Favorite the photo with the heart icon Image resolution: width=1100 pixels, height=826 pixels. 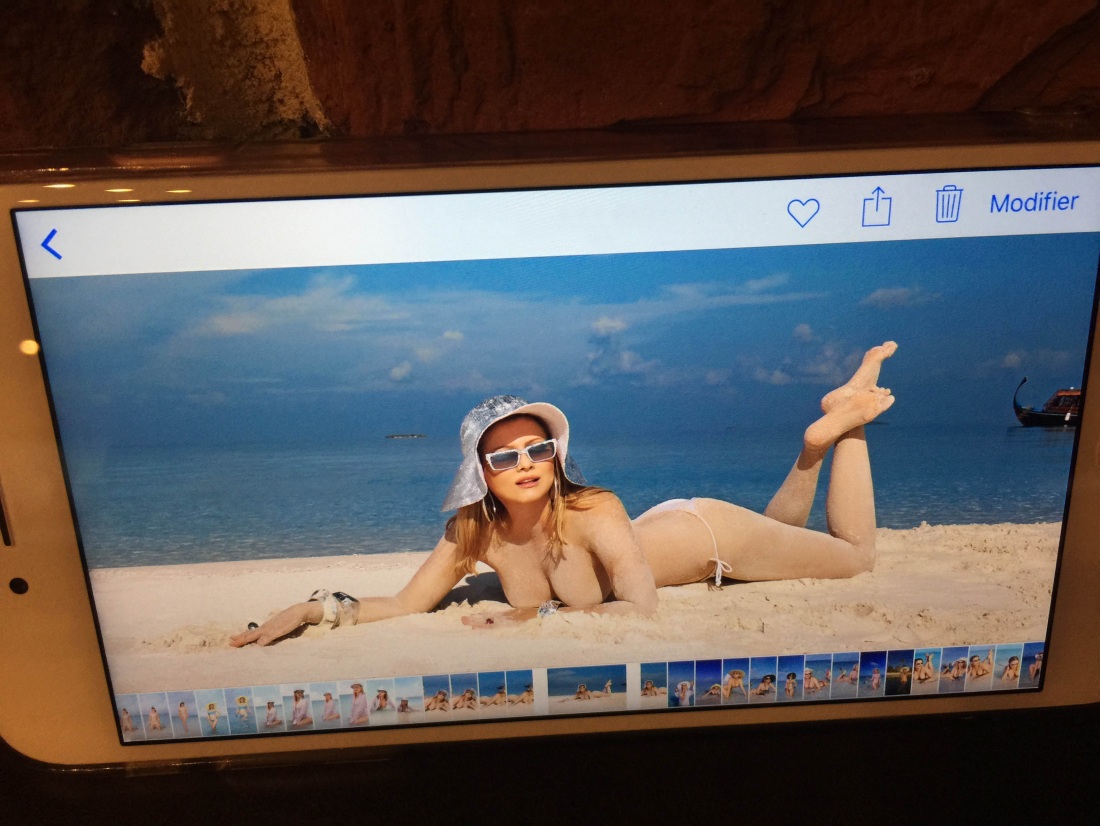803,212
